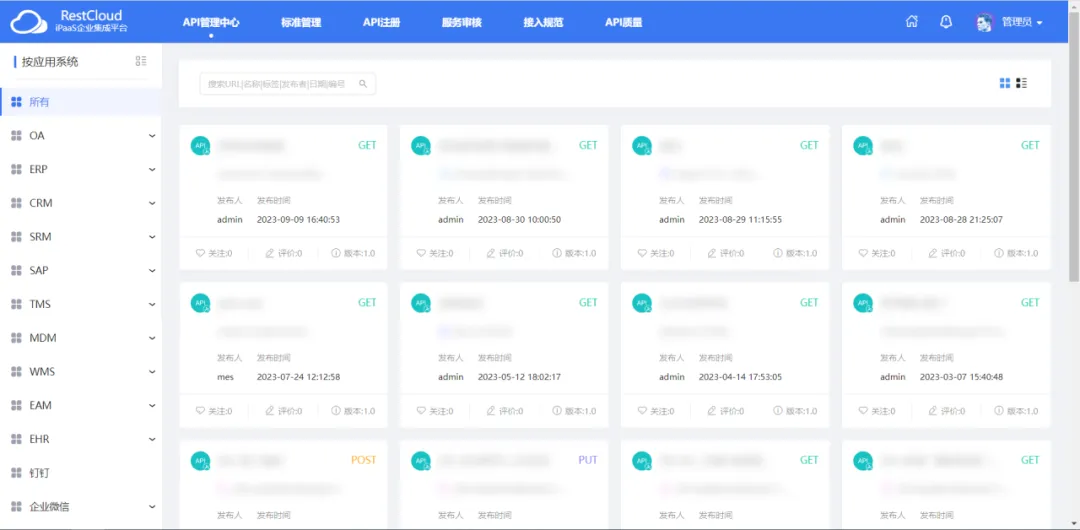Rate the API published 2023-08-29 11:15:55

[726, 254]
